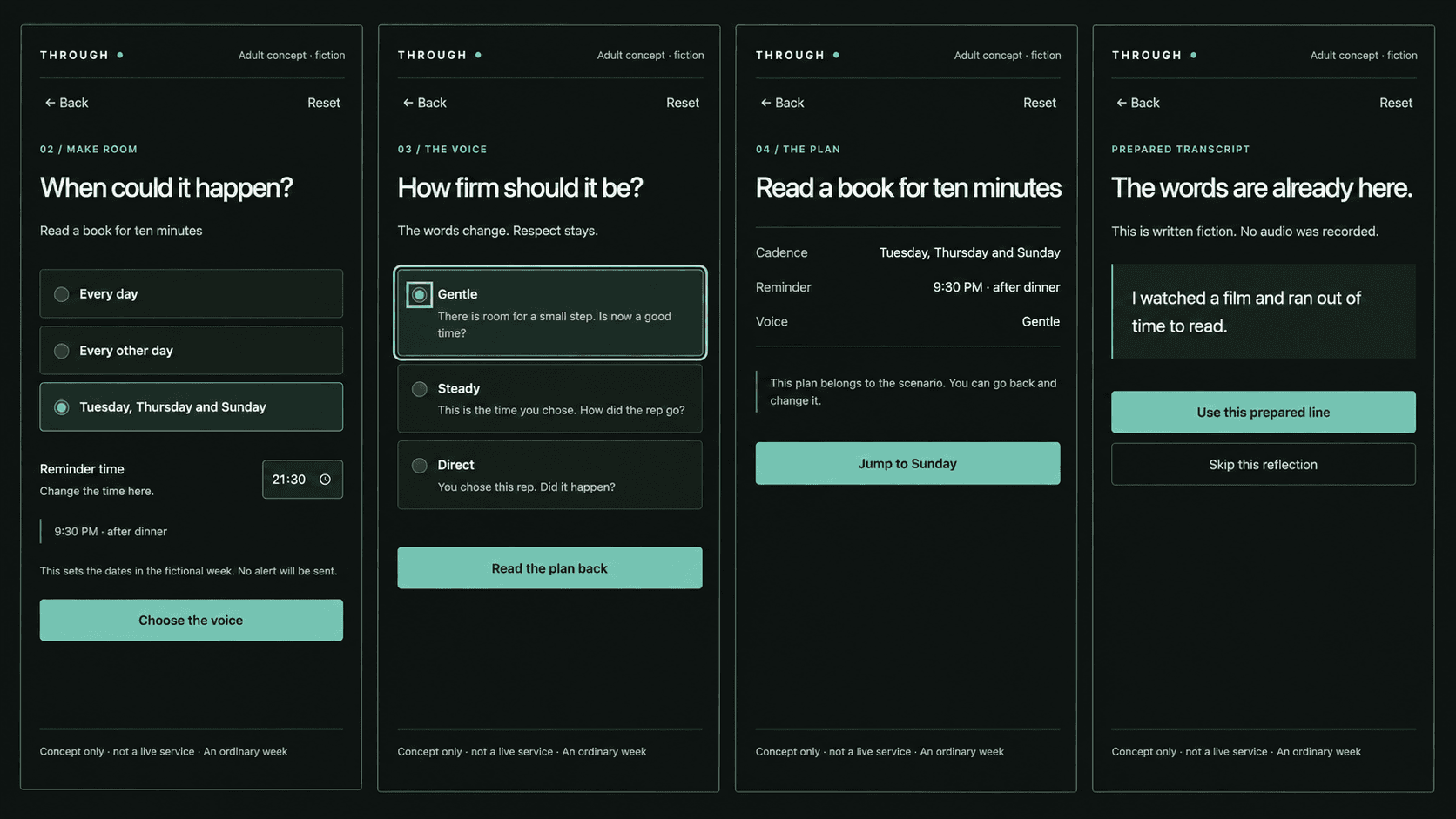Choose the Gentle voice option

click(549, 312)
